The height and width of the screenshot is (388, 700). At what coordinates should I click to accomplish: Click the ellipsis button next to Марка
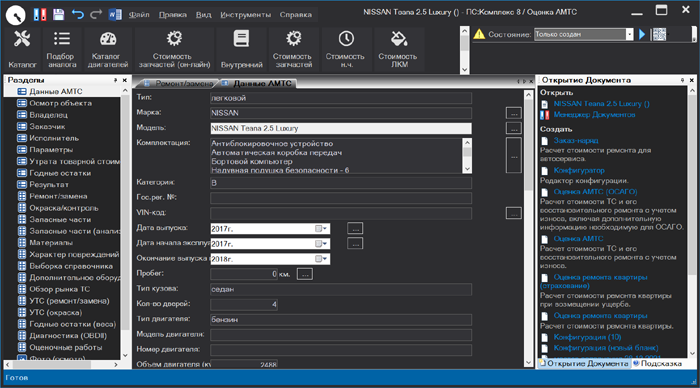click(514, 113)
